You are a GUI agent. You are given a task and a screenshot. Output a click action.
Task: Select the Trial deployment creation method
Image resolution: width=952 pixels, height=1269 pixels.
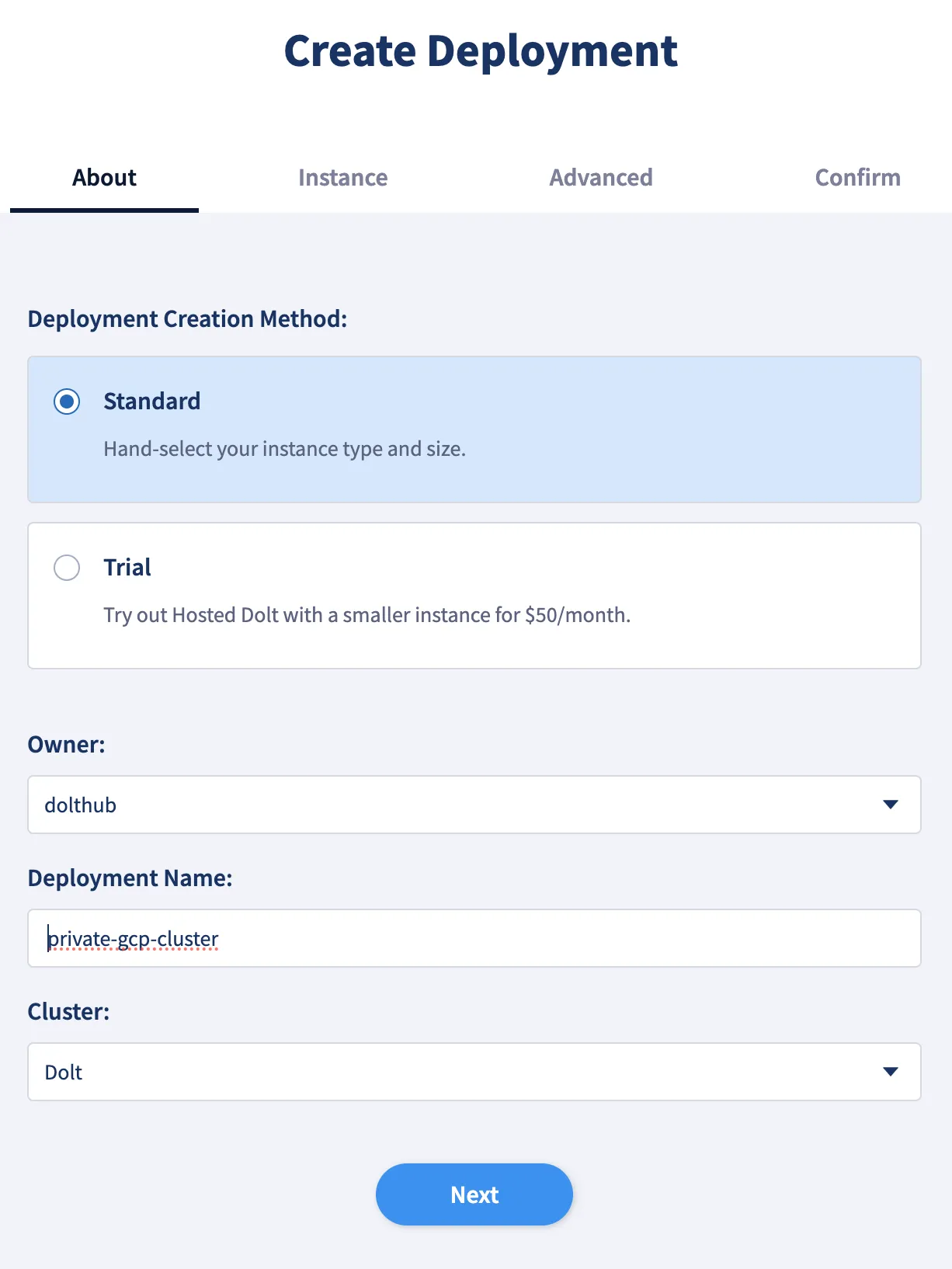pyautogui.click(x=67, y=568)
